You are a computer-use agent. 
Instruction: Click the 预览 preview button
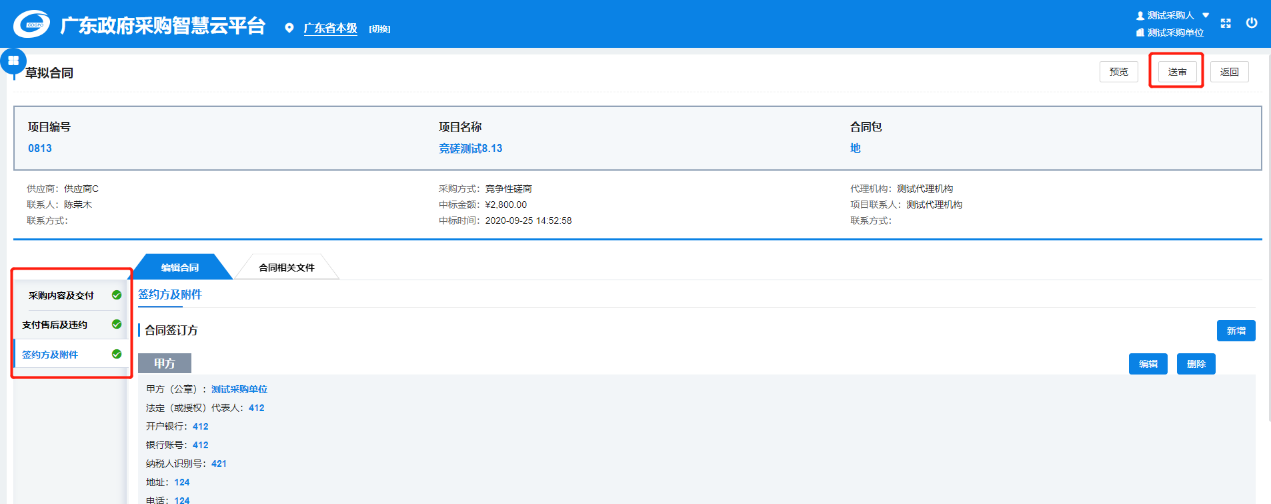pos(1119,71)
